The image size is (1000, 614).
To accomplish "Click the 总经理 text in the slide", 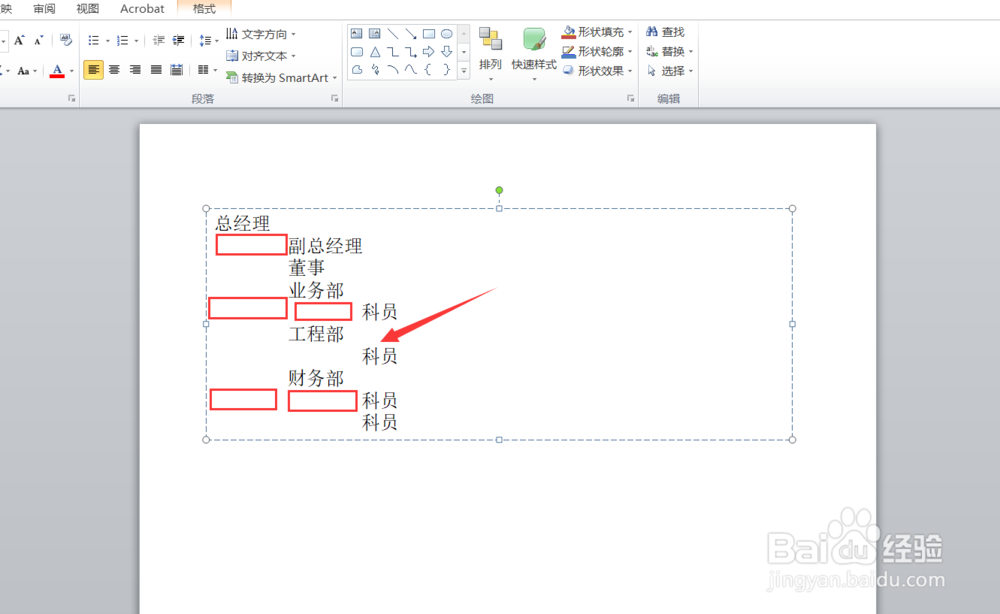I will point(242,224).
